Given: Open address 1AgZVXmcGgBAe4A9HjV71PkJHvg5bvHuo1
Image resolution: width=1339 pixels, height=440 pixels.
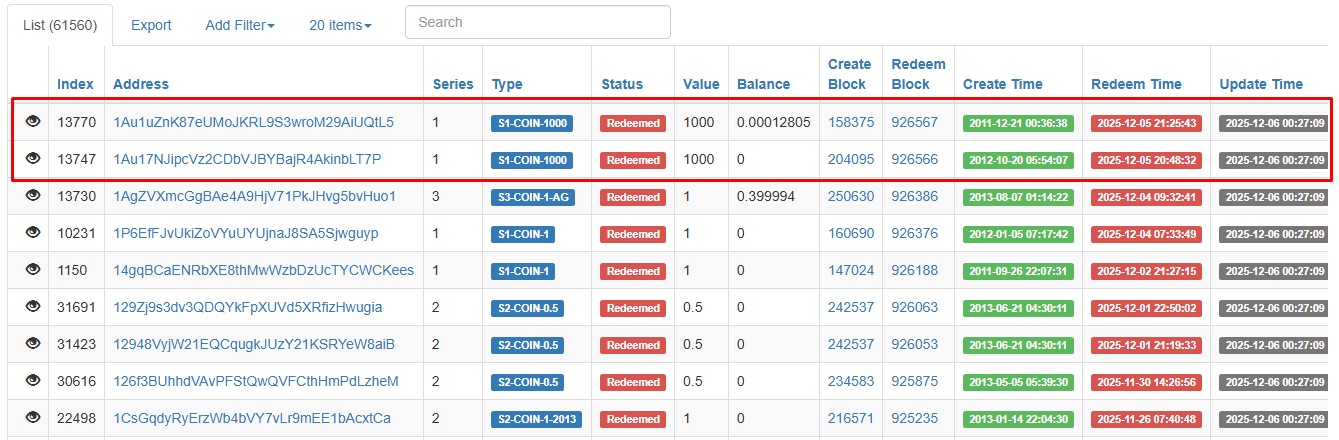Looking at the screenshot, I should point(254,196).
